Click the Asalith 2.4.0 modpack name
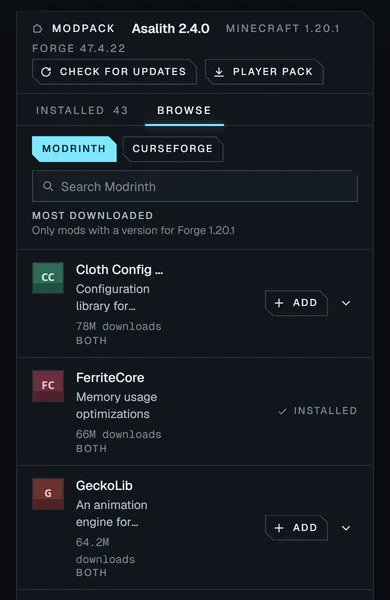The height and width of the screenshot is (600, 390). (171, 28)
